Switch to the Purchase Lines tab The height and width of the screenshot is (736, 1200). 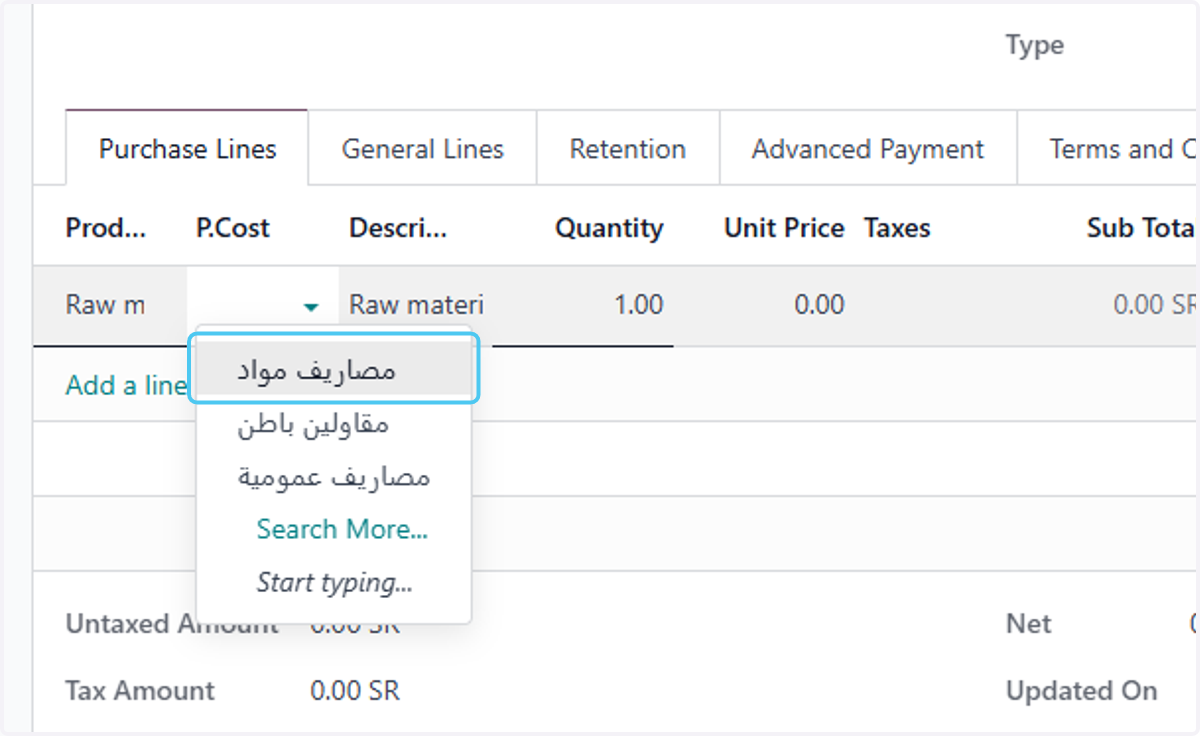pyautogui.click(x=187, y=149)
